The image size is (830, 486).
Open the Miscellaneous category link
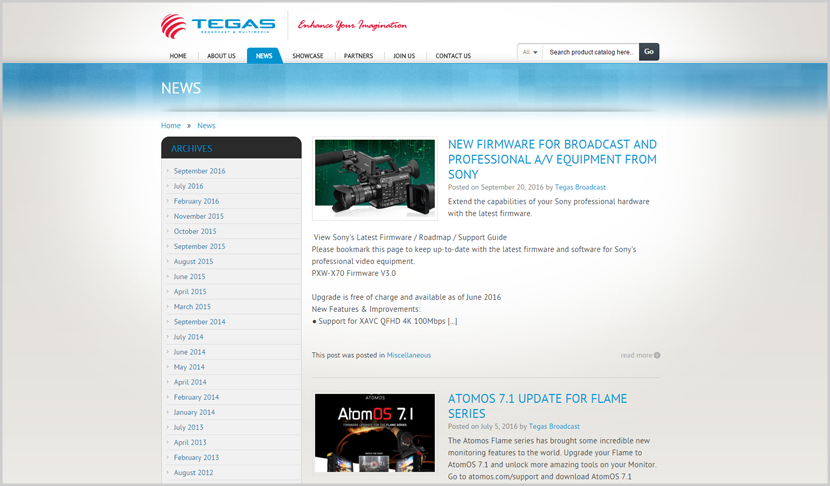[x=409, y=355]
